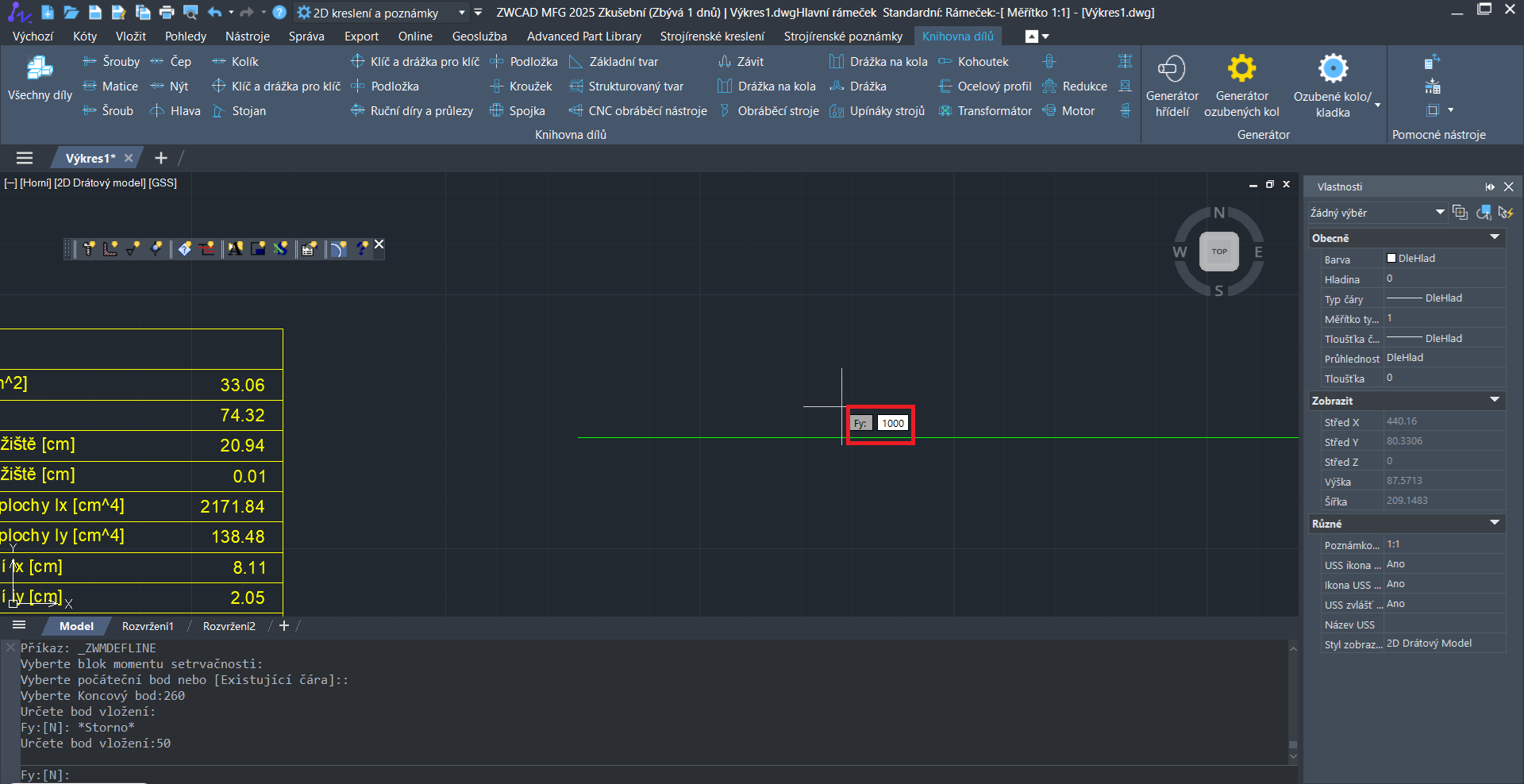
Task: Expand the Ozubené kolo/kladka dropdown arrow
Action: click(1378, 105)
